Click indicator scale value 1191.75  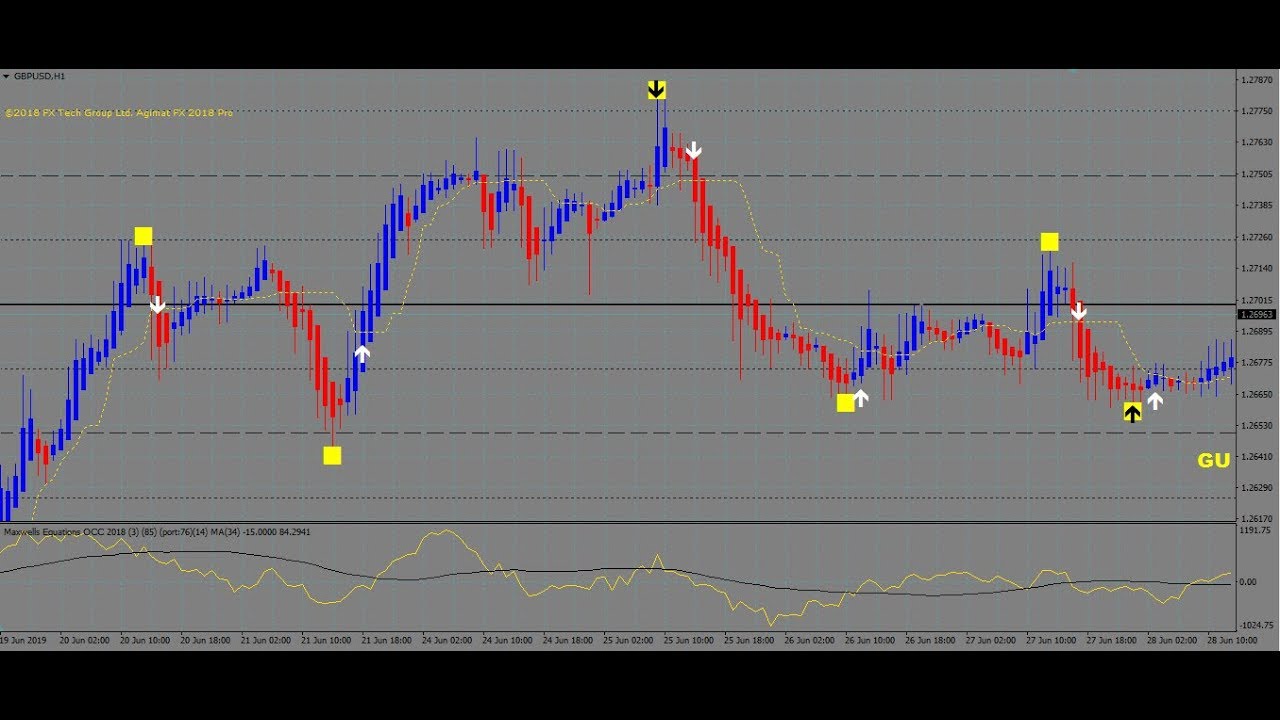pos(1254,531)
